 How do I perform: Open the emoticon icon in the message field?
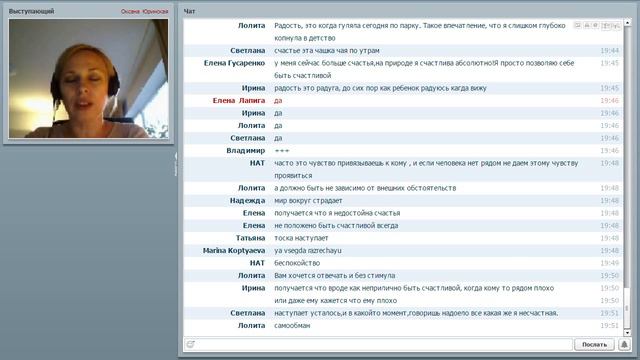(x=190, y=344)
